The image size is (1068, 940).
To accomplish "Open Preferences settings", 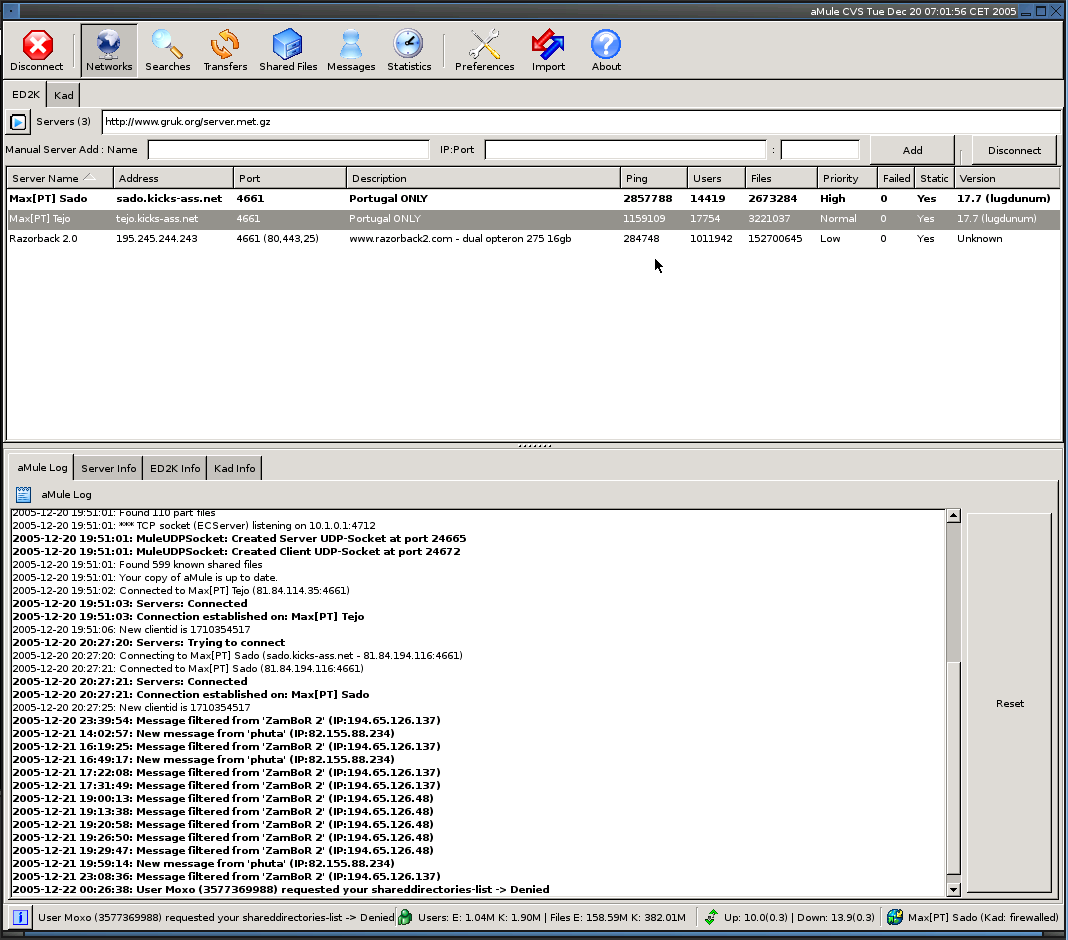I will [x=484, y=51].
